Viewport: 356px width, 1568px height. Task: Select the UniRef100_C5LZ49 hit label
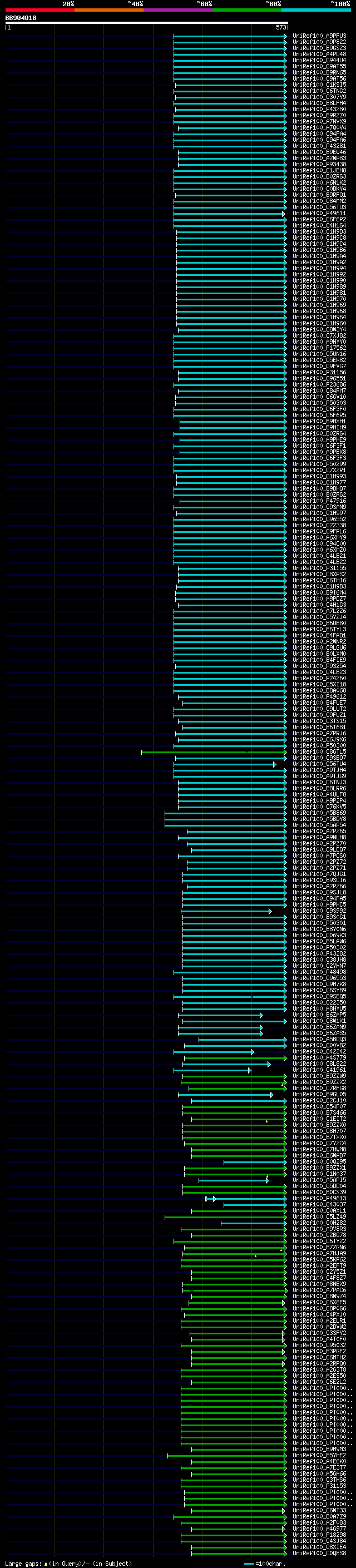319,1217
